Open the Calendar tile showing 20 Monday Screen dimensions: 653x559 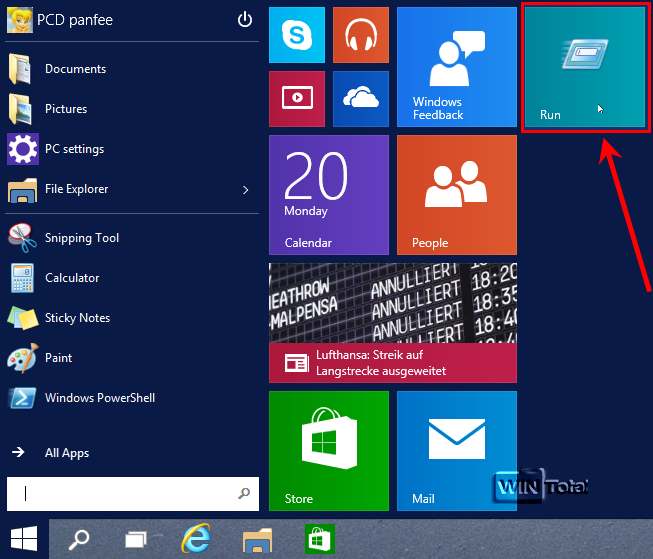(328, 195)
